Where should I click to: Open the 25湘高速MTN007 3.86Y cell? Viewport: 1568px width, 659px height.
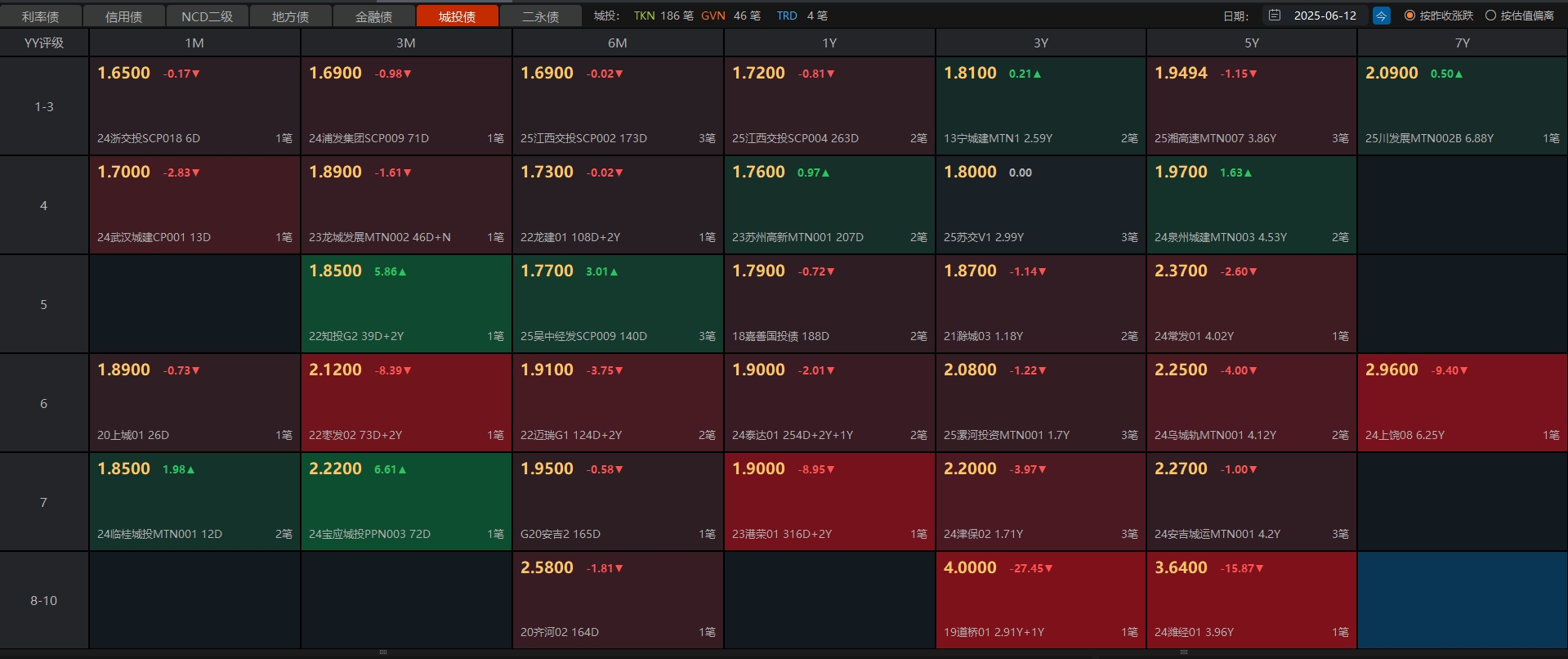(1252, 106)
